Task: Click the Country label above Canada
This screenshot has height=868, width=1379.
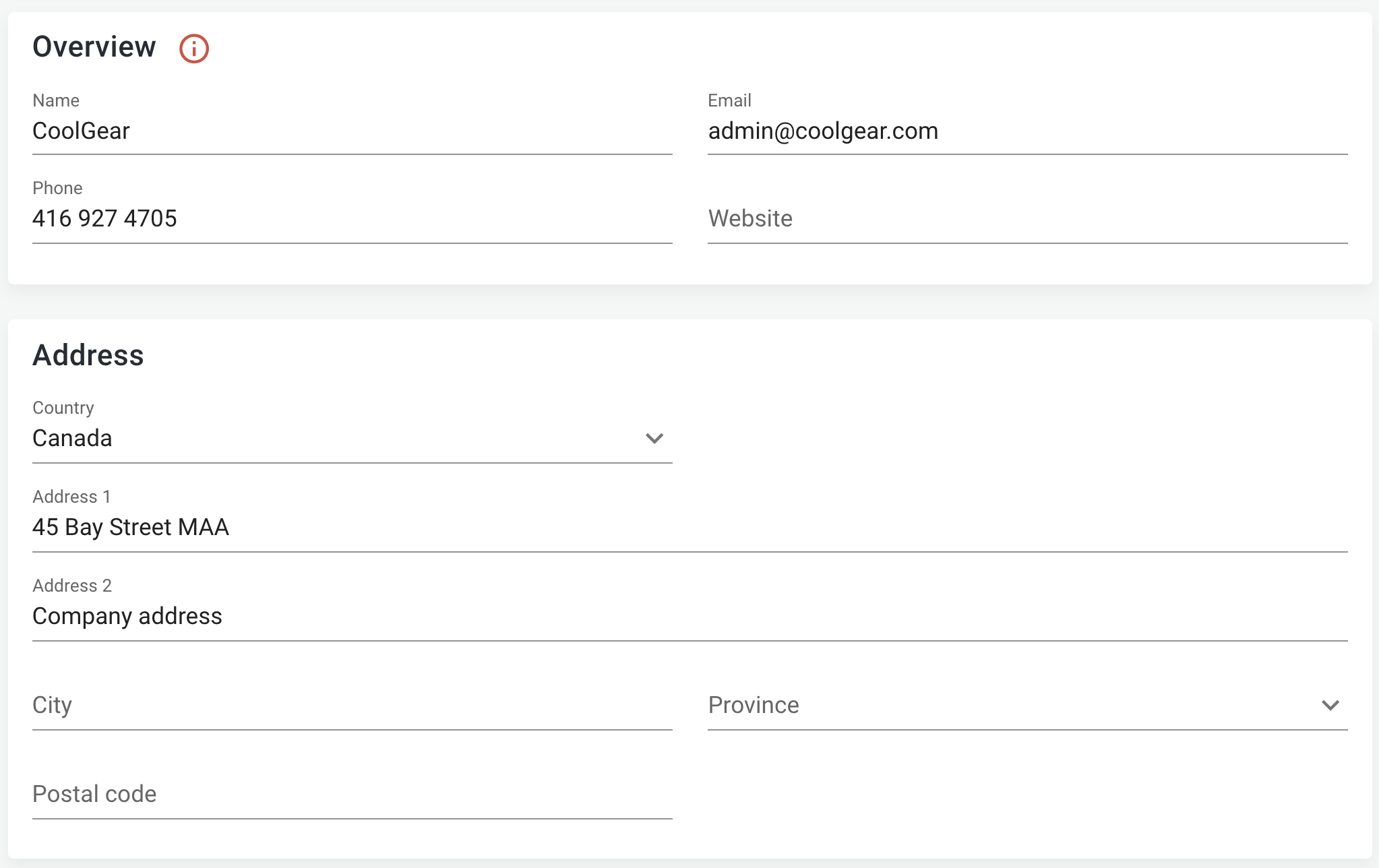Action: pyautogui.click(x=63, y=408)
